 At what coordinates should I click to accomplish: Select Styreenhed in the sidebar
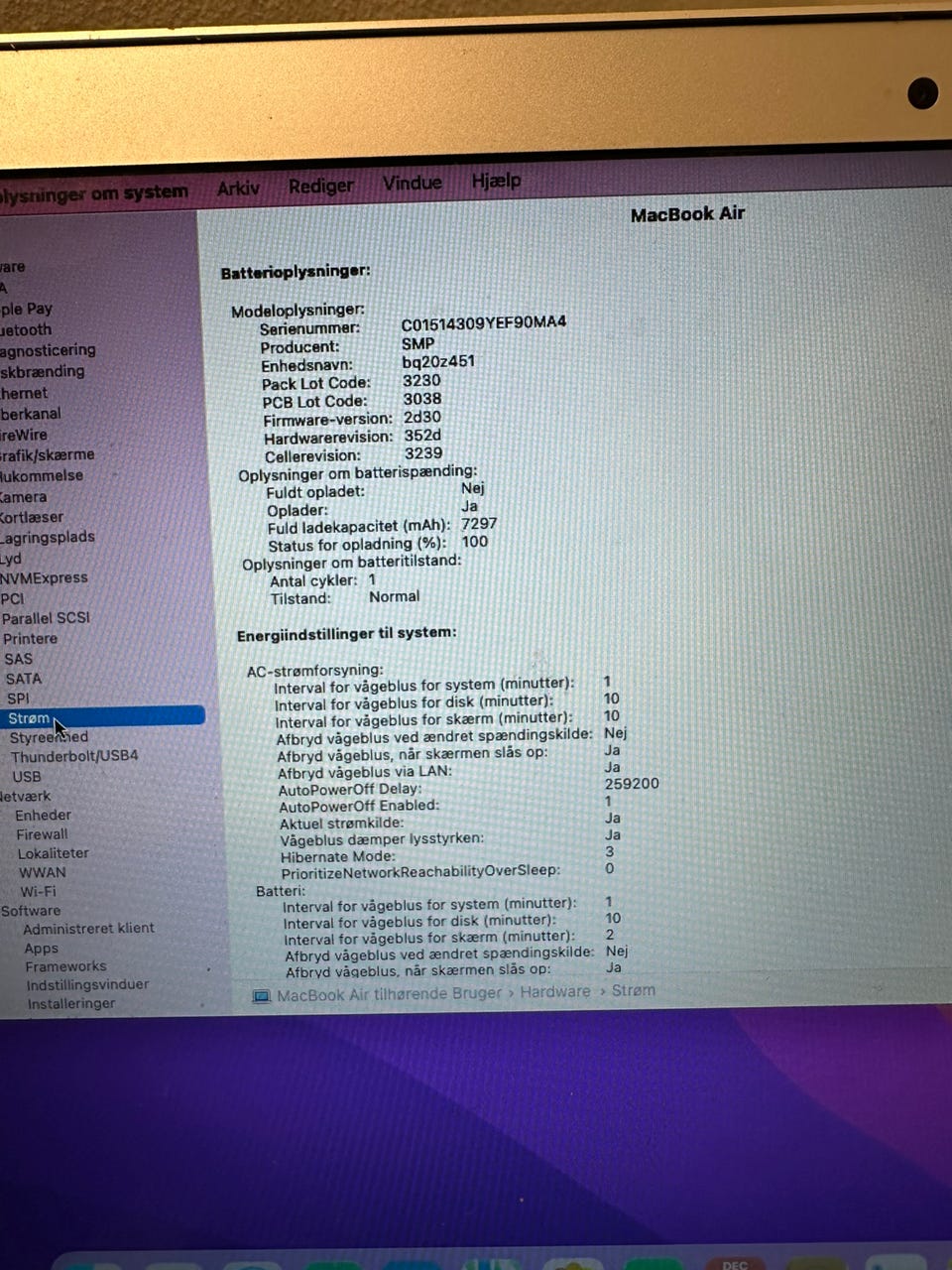(x=49, y=737)
